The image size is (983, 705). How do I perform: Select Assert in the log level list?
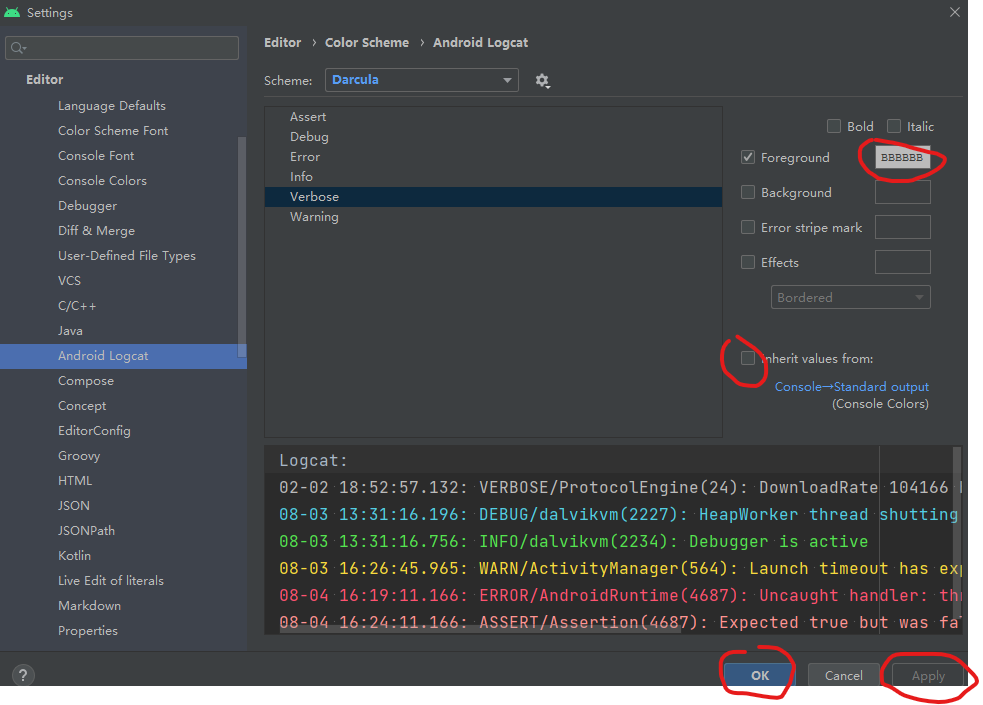point(493,117)
